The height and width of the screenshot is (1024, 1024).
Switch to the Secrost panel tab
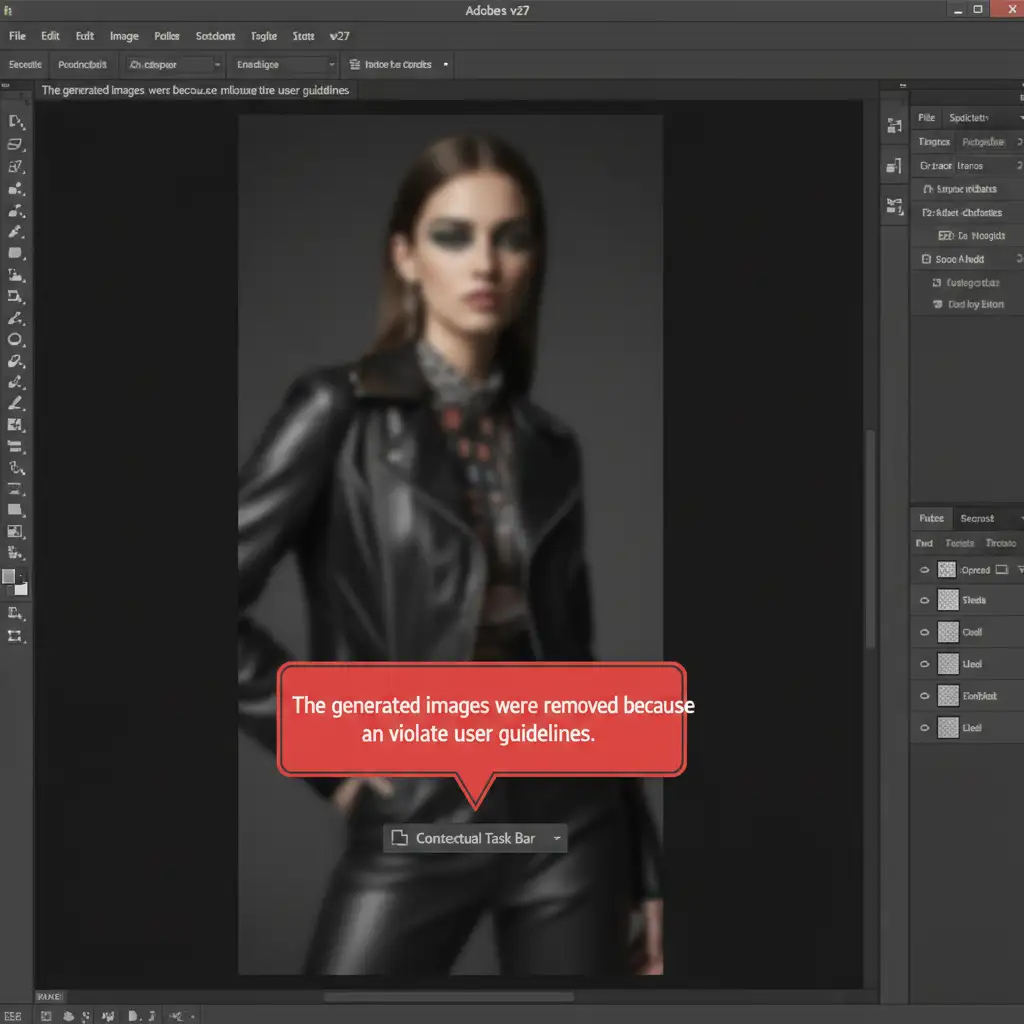(976, 518)
